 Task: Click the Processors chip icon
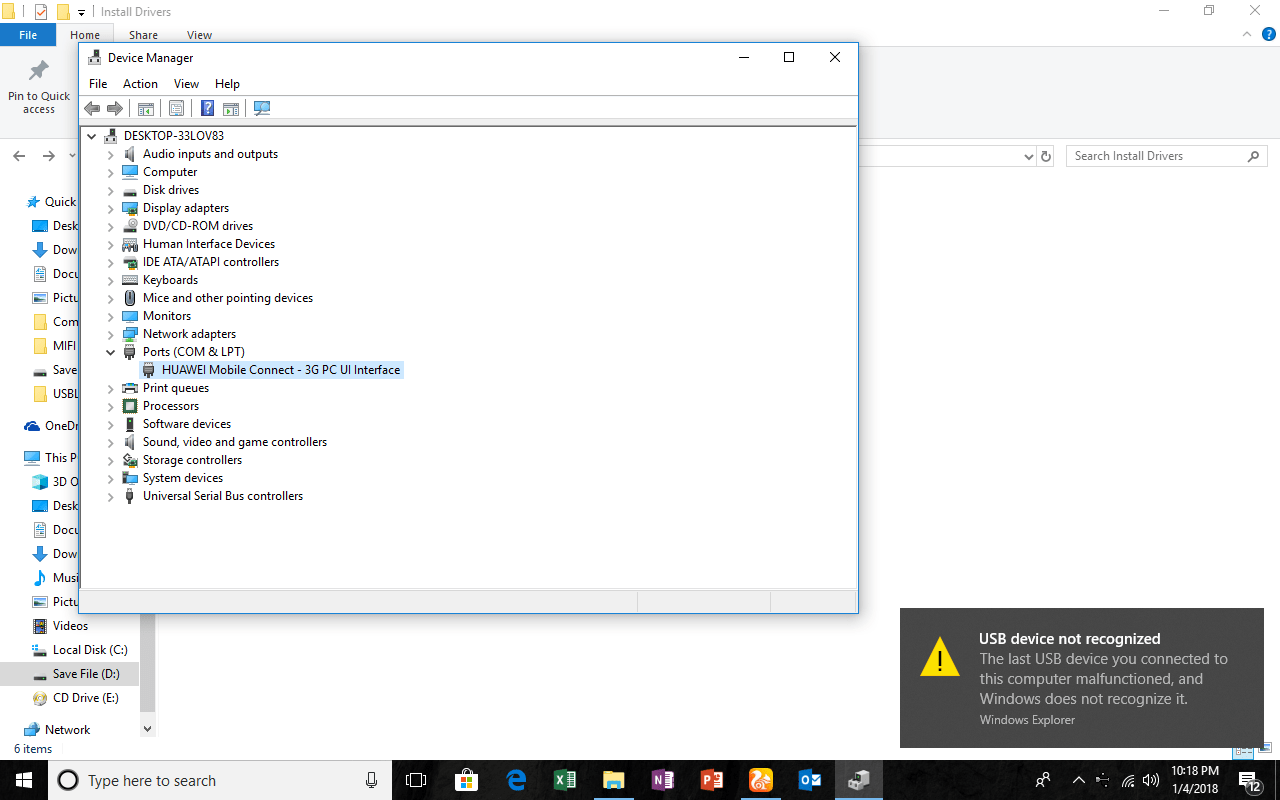pos(130,406)
